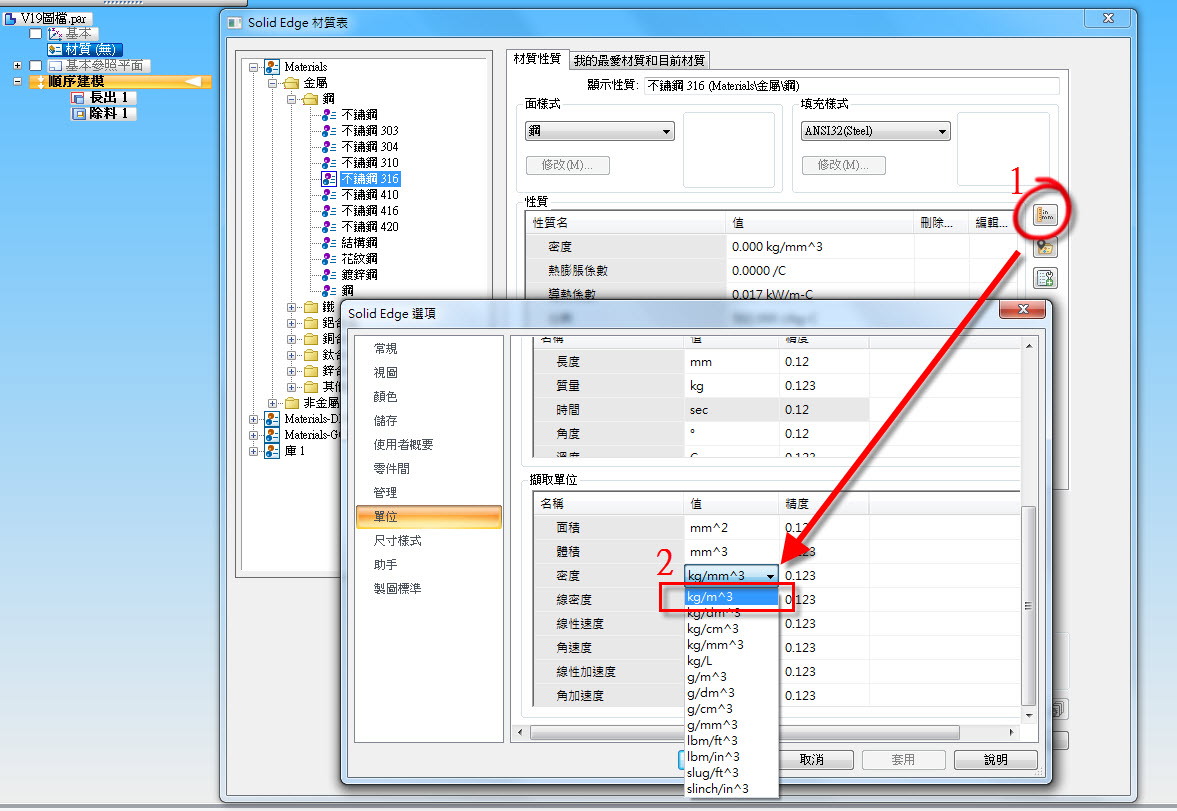Screen dimensions: 1177x811
Task: Click the V19圖檔.par part file icon
Action: (x=11, y=17)
